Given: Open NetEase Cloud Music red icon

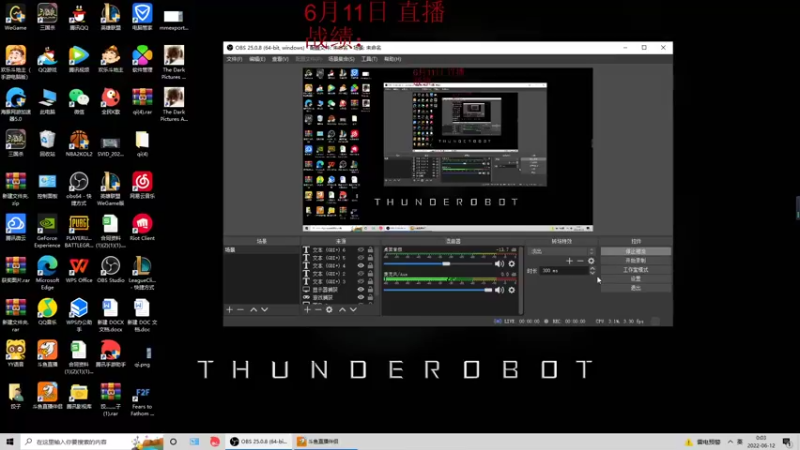Looking at the screenshot, I should pos(142,185).
